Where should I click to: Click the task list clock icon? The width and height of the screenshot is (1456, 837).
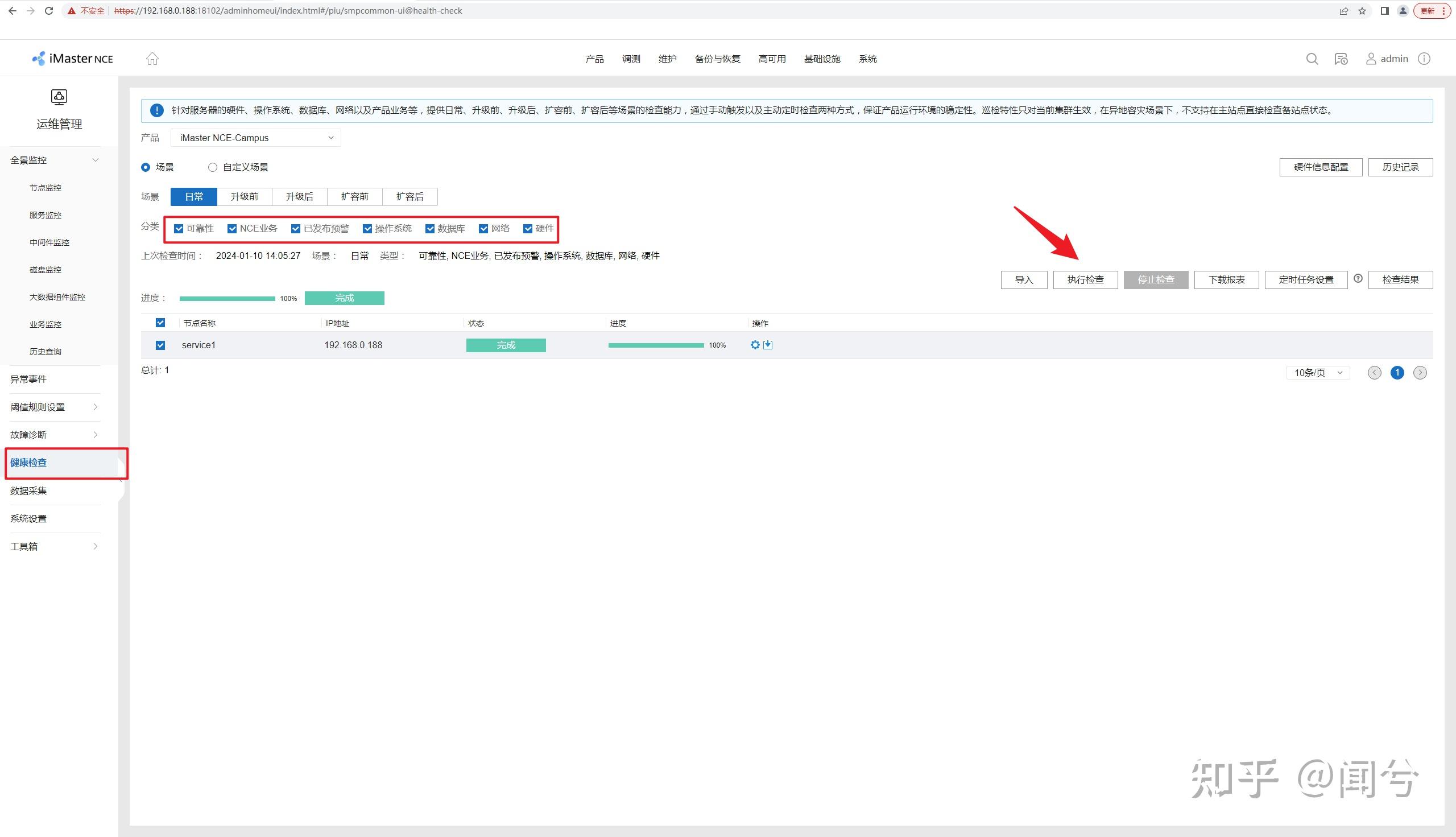click(x=1341, y=59)
